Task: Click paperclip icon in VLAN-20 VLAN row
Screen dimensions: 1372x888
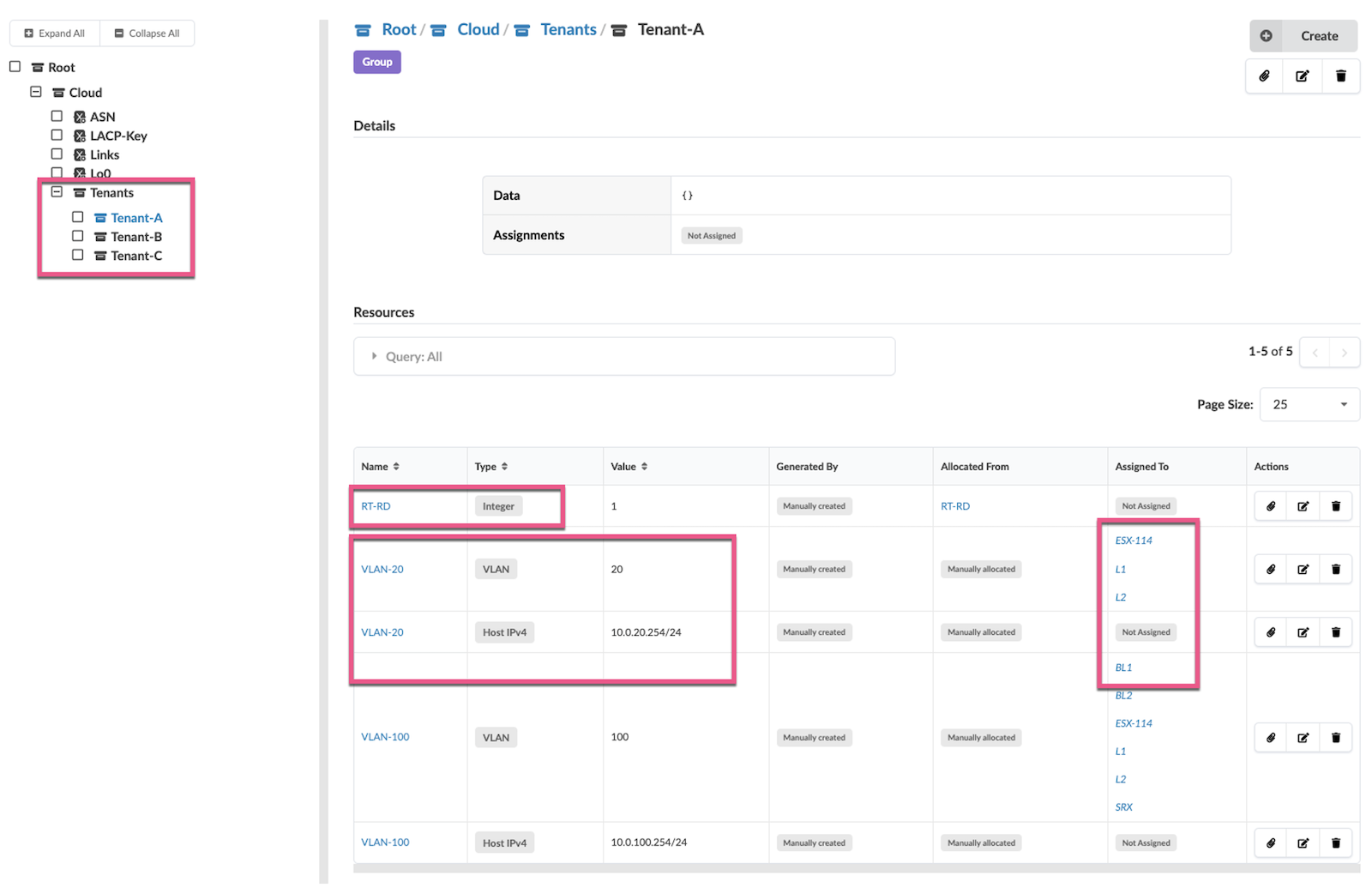Action: pyautogui.click(x=1271, y=569)
